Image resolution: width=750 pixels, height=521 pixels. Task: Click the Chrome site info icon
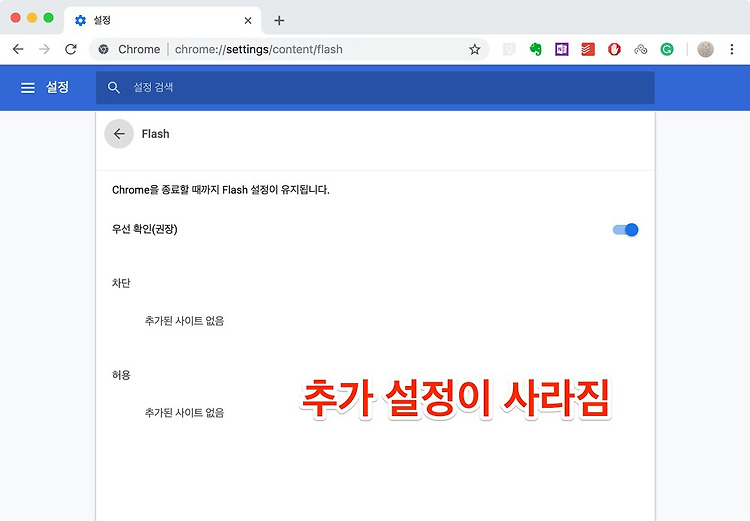pos(104,49)
